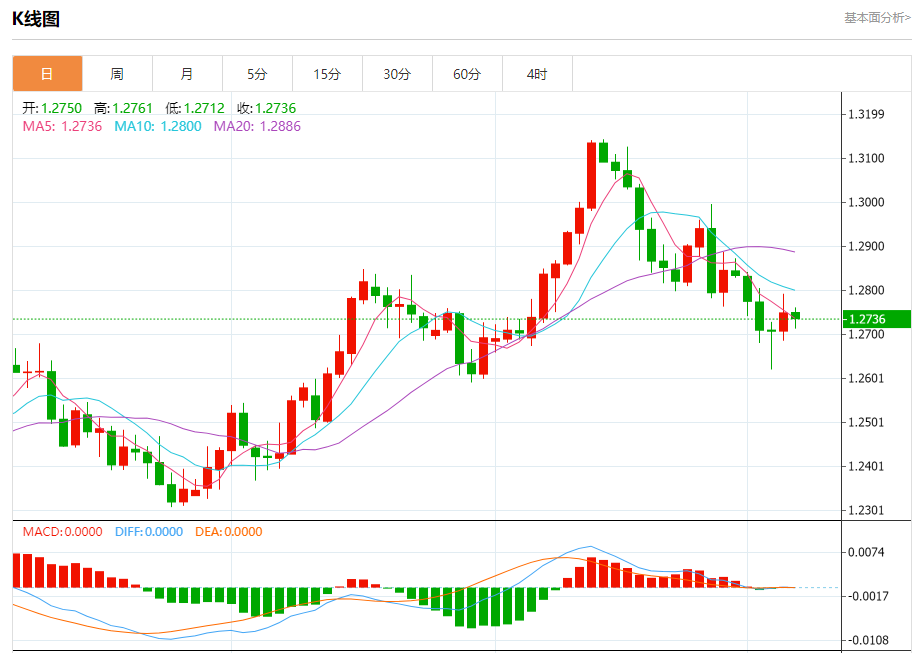This screenshot has width=920, height=653.
Task: Click the 1.3000 price axis label
Action: click(866, 202)
